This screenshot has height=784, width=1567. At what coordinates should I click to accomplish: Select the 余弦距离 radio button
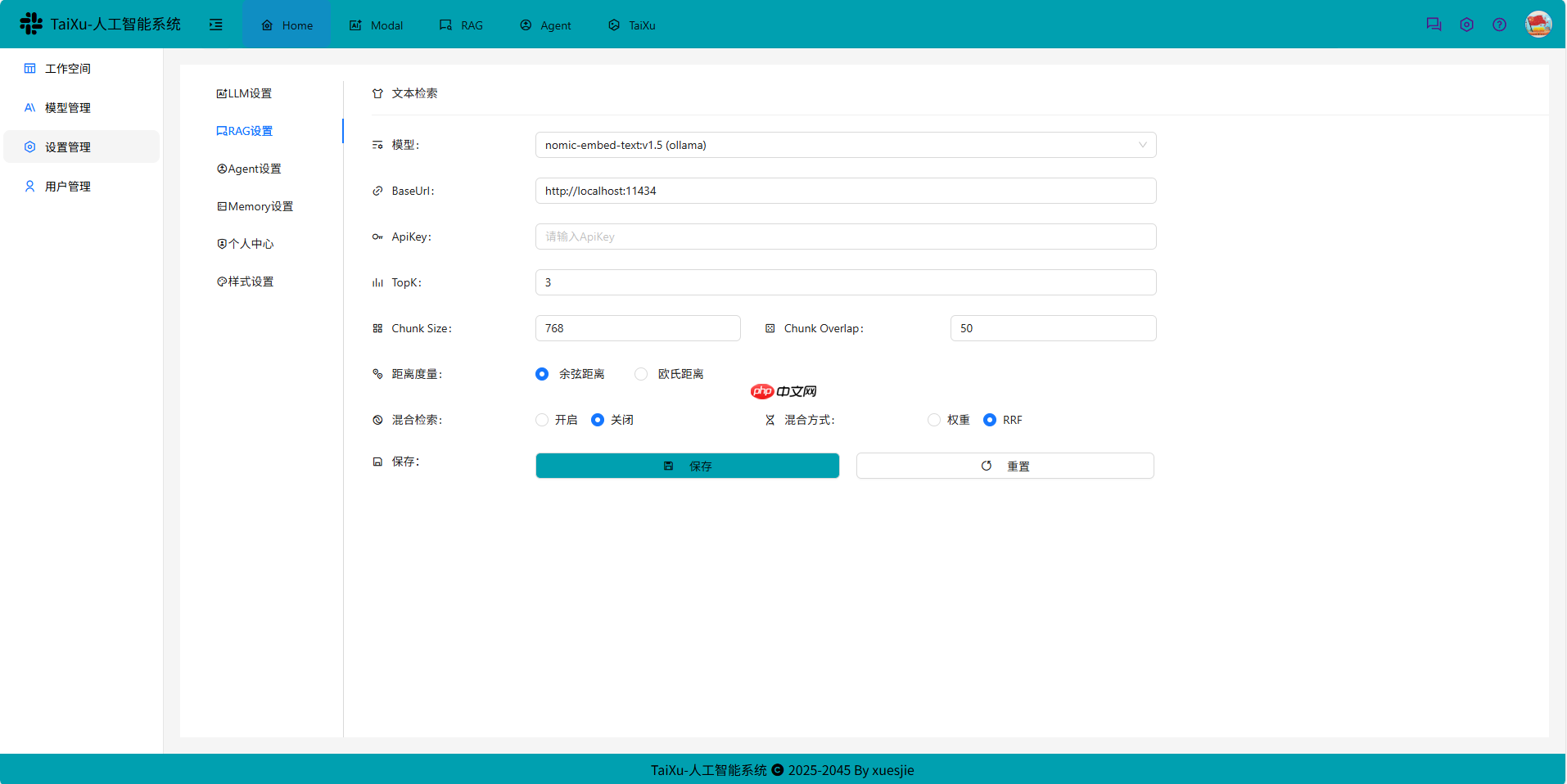coord(541,374)
